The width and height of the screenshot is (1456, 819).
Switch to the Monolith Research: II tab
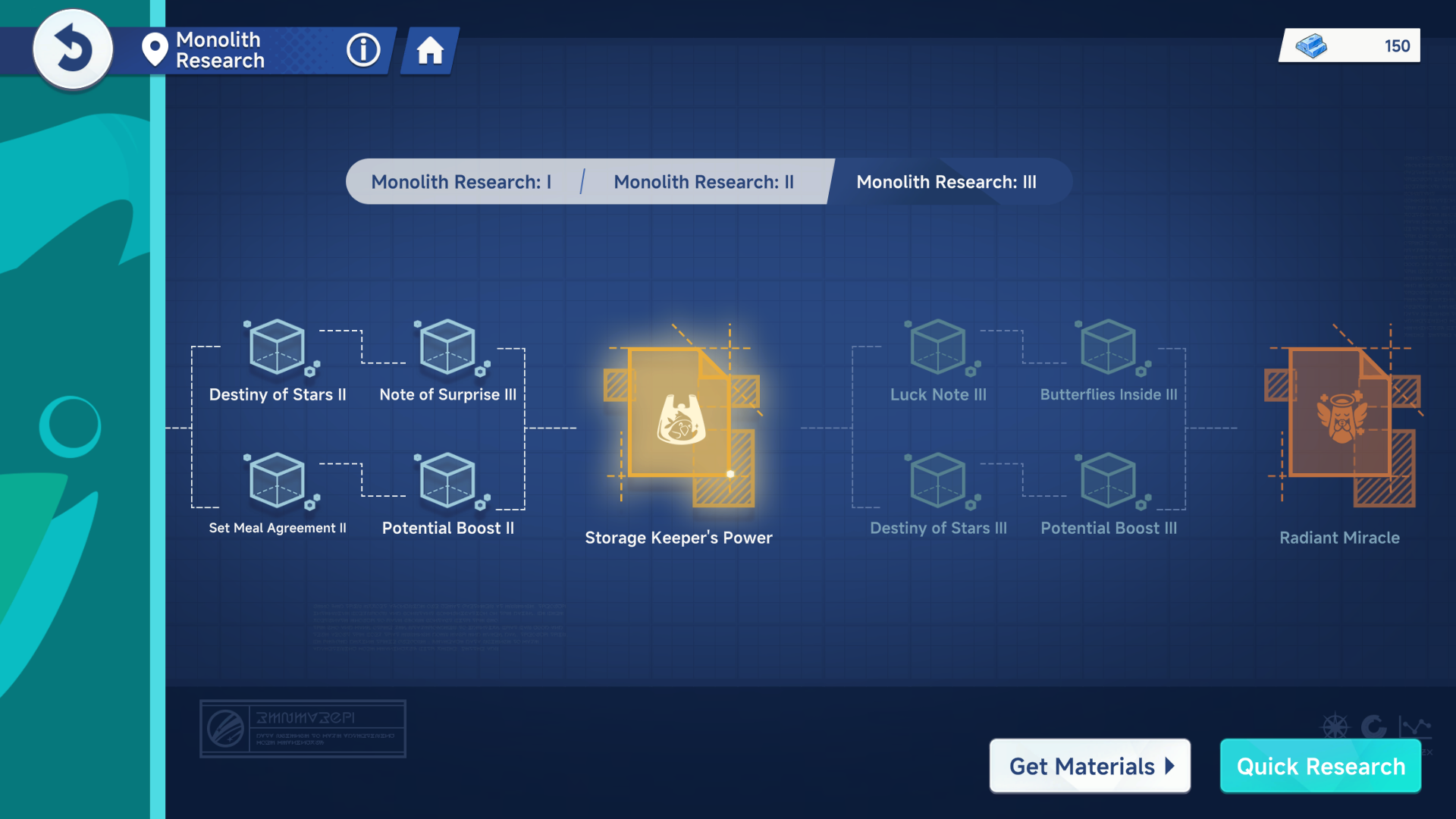click(x=704, y=182)
